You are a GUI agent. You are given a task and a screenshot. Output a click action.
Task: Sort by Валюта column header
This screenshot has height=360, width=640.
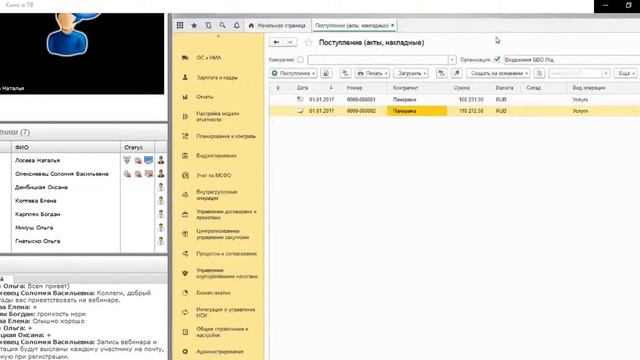[504, 88]
